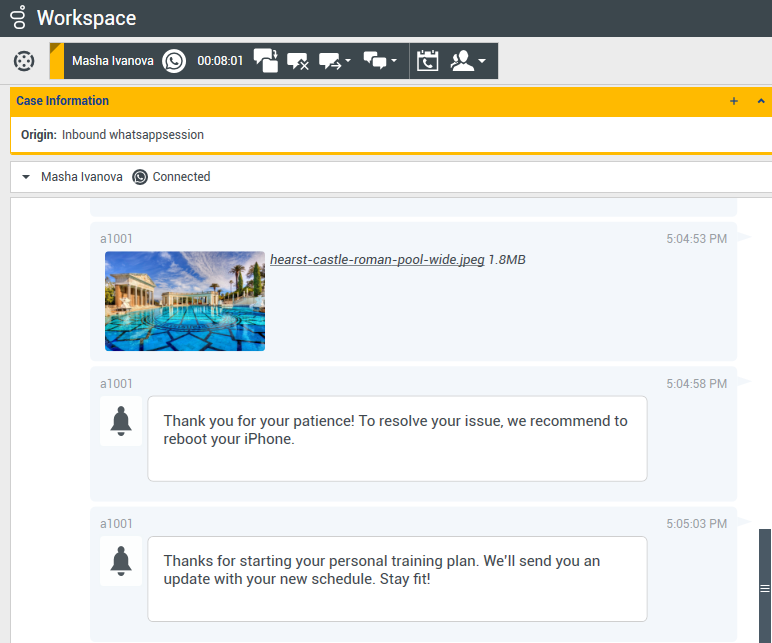This screenshot has width=772, height=643.
Task: Open the chat conference dropdown arrow
Action: pos(394,61)
